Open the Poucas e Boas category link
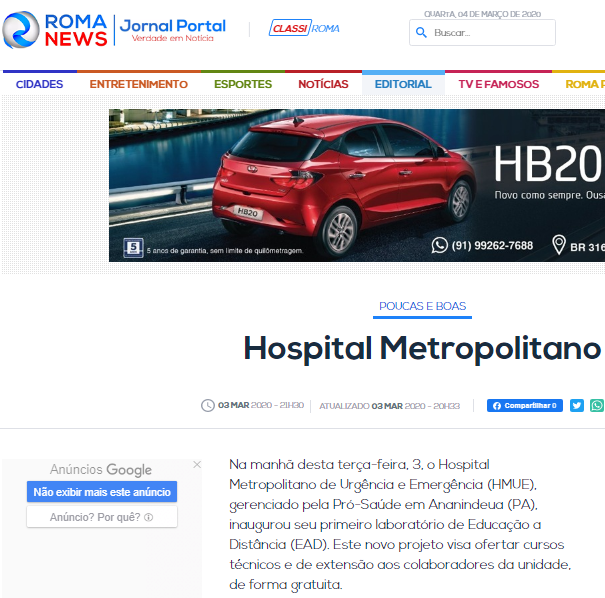The width and height of the screenshot is (605, 598). click(422, 306)
